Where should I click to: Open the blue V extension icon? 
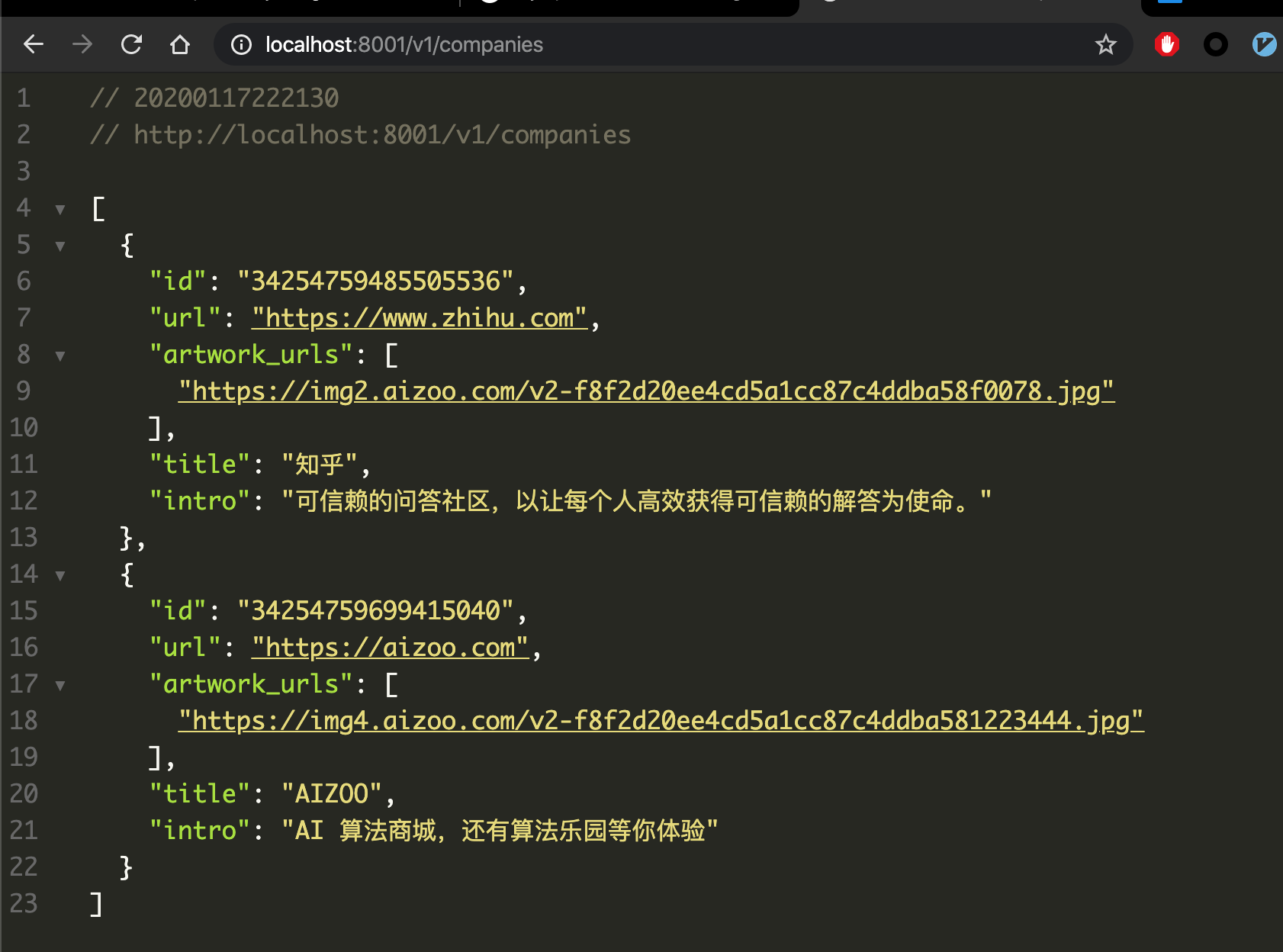click(x=1265, y=44)
